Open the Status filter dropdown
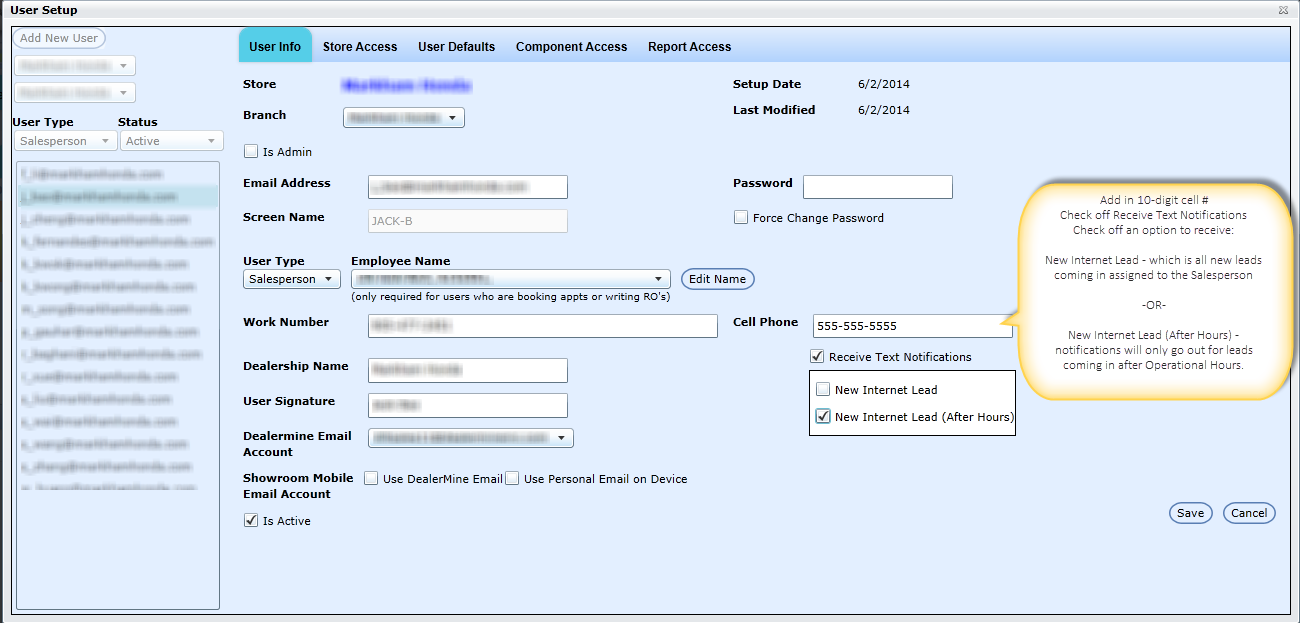1300x623 pixels. 171,142
